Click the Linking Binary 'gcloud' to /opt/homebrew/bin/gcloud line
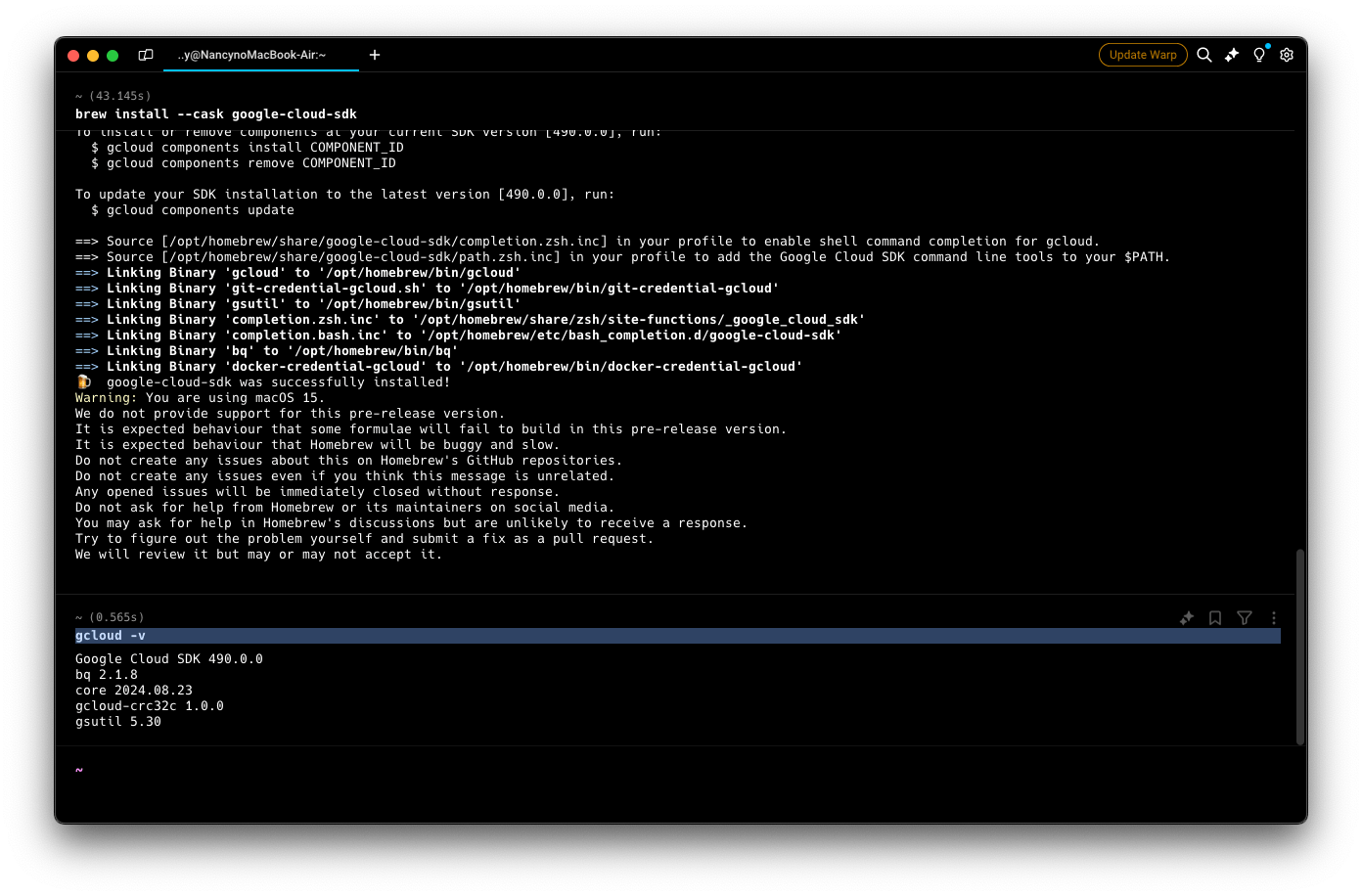Image resolution: width=1362 pixels, height=896 pixels. [298, 273]
